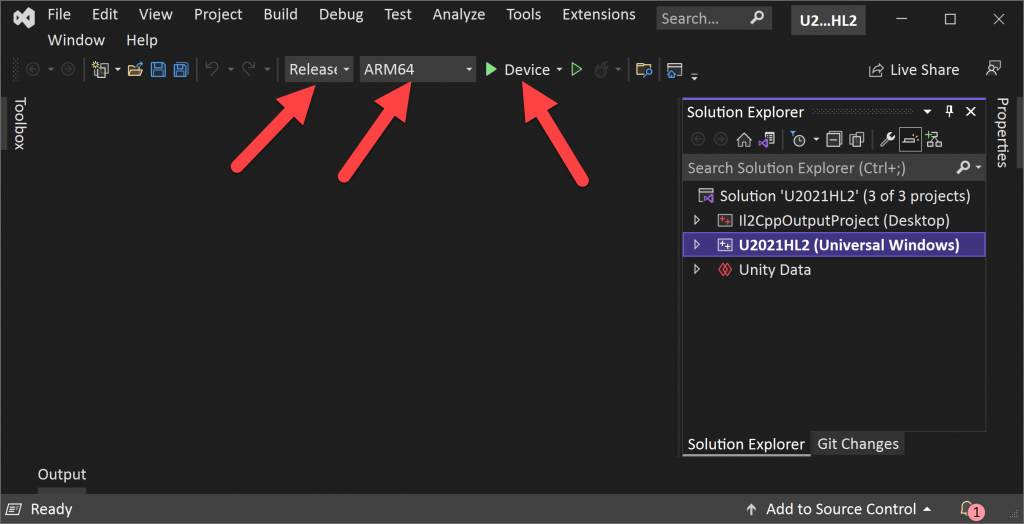
Task: Expand the Il2CppOutputProject (Desktop) node
Action: [x=696, y=220]
